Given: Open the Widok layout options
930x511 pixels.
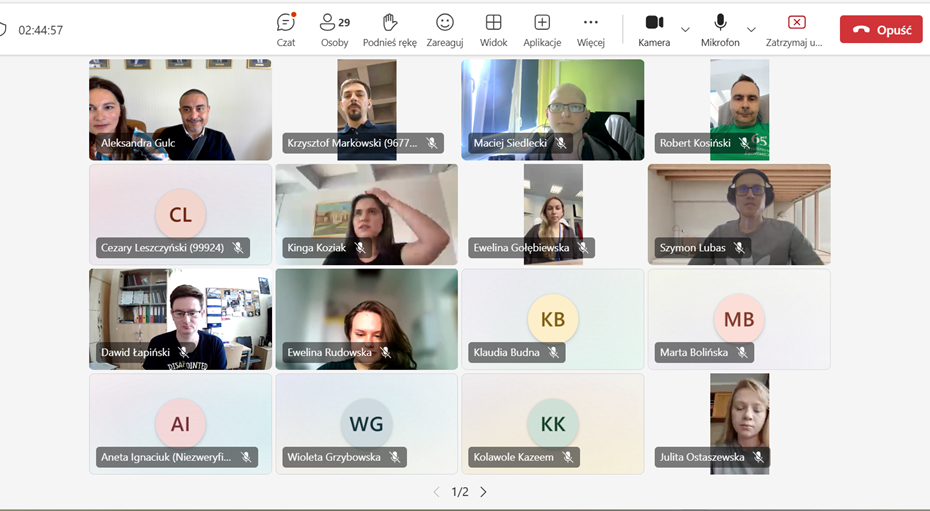Looking at the screenshot, I should [493, 29].
